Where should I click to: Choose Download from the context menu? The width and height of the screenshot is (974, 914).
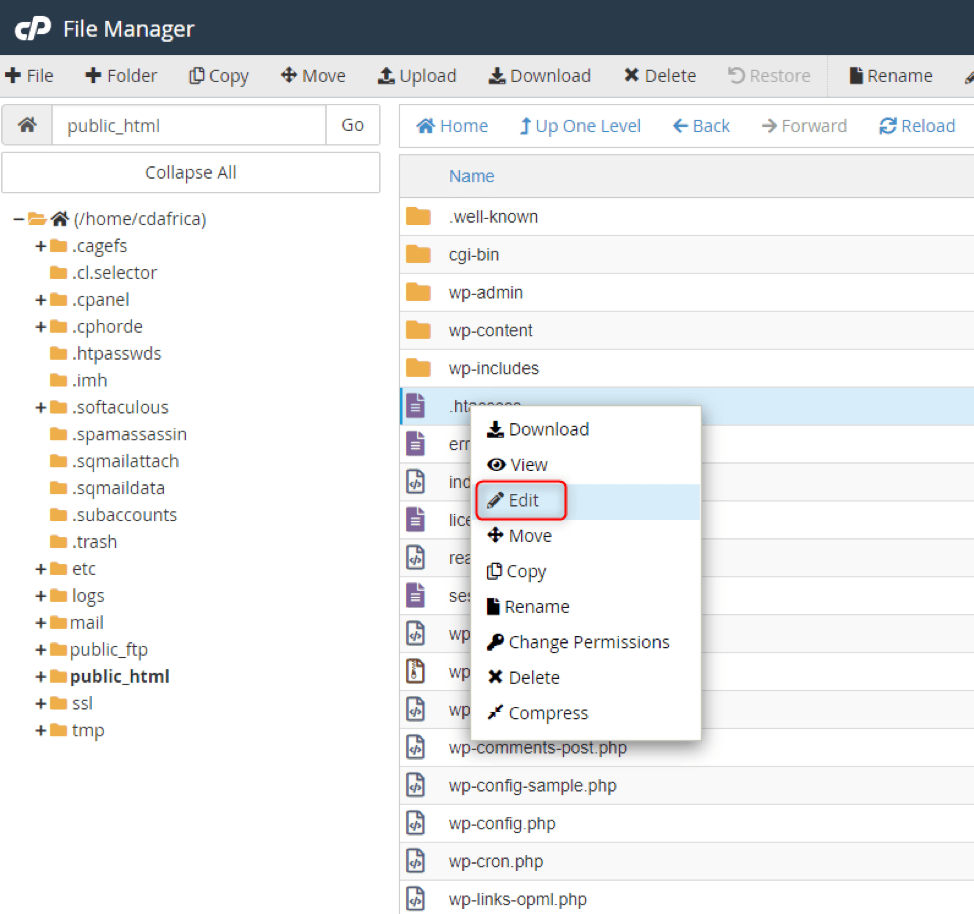pyautogui.click(x=586, y=429)
